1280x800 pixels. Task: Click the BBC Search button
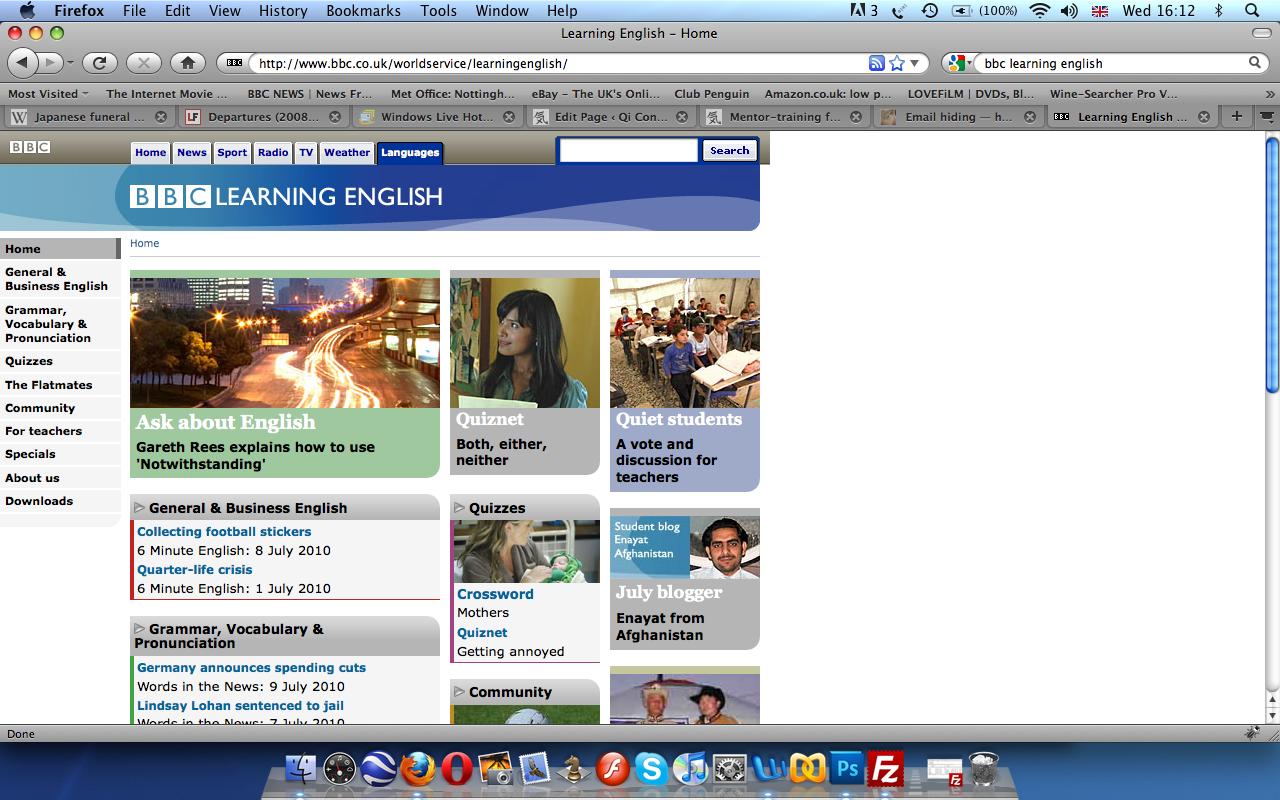[729, 151]
